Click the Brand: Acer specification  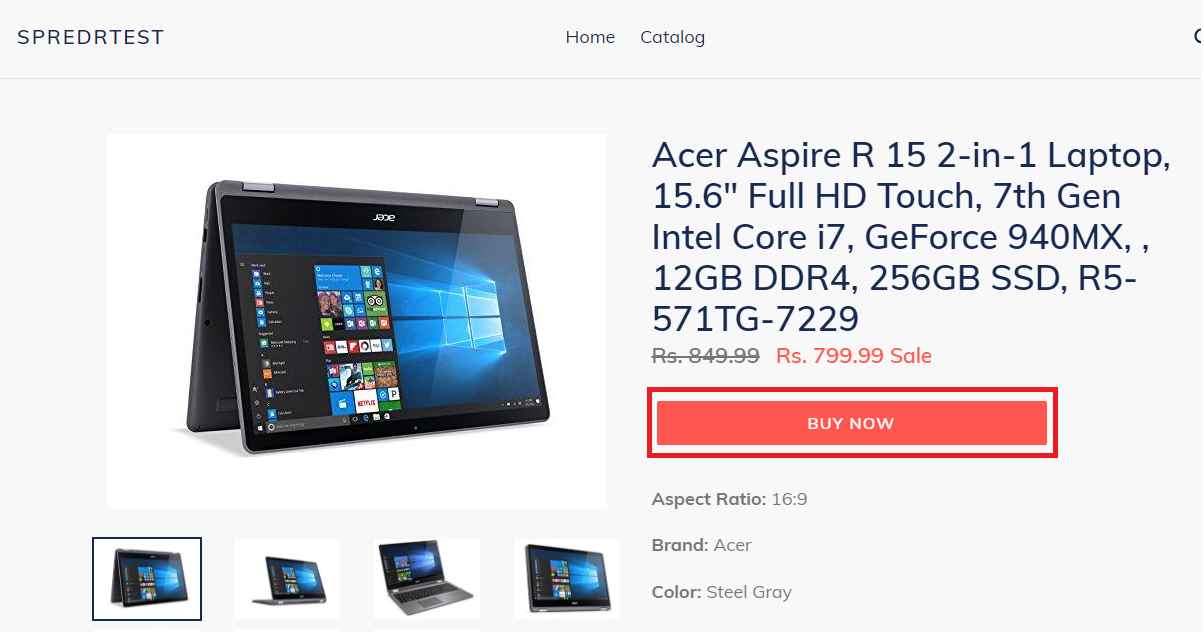tap(701, 545)
